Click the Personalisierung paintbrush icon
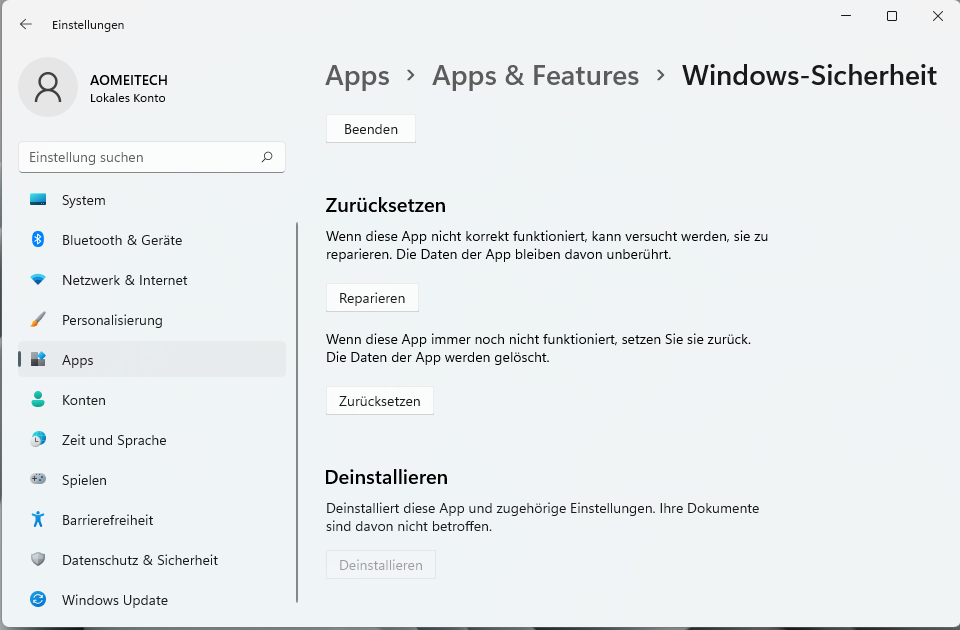The height and width of the screenshot is (630, 960). (x=38, y=320)
